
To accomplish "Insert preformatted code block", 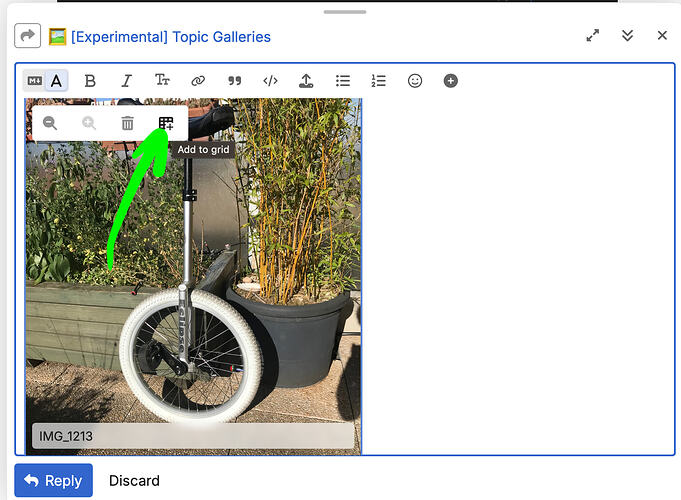I will 270,81.
